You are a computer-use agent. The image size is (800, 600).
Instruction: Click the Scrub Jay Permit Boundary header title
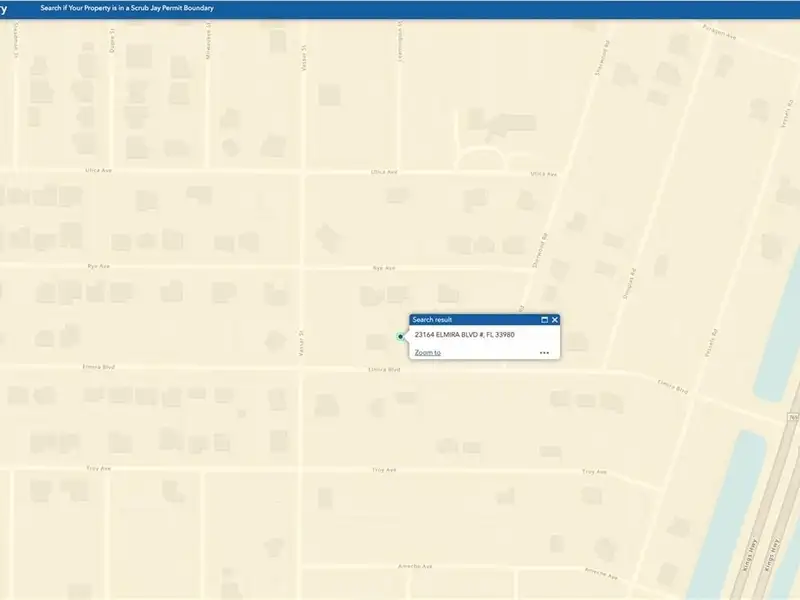127,8
